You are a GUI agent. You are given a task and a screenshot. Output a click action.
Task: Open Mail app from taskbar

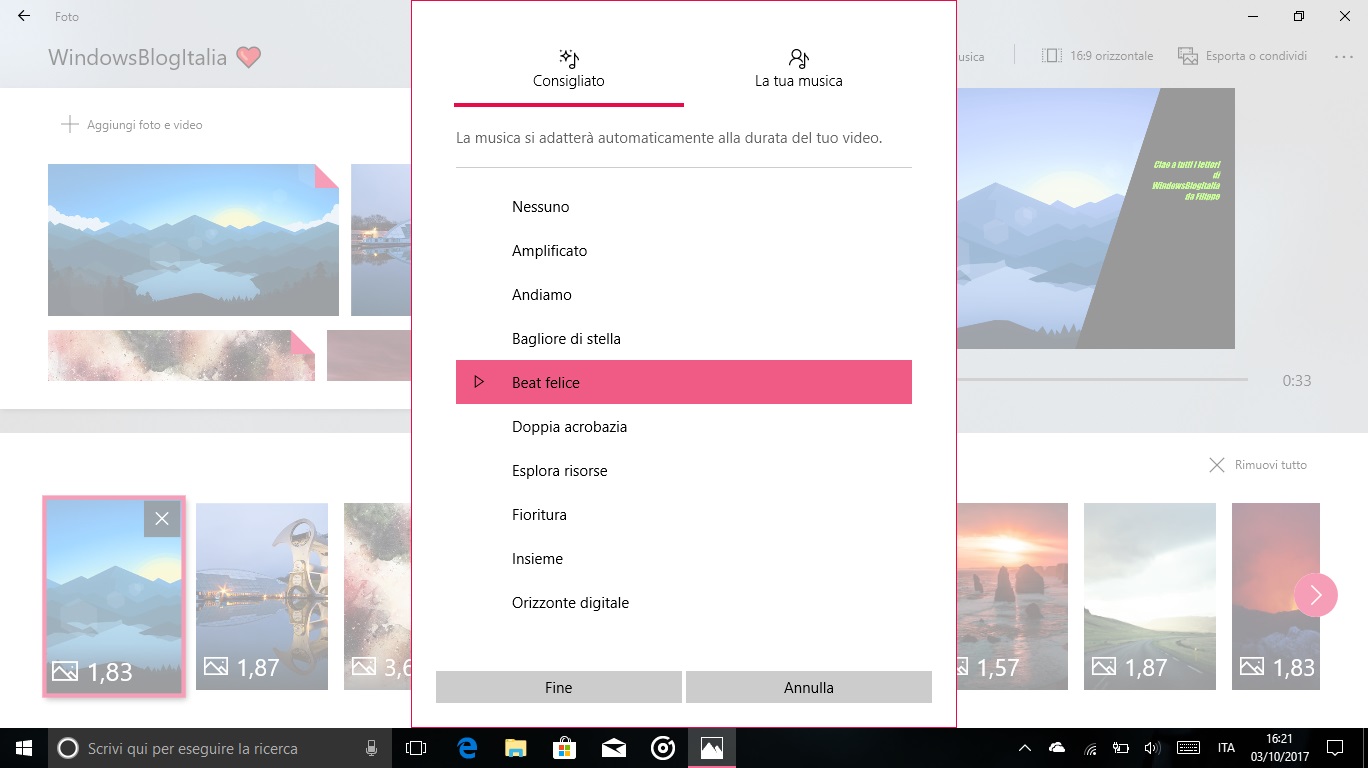click(x=613, y=747)
